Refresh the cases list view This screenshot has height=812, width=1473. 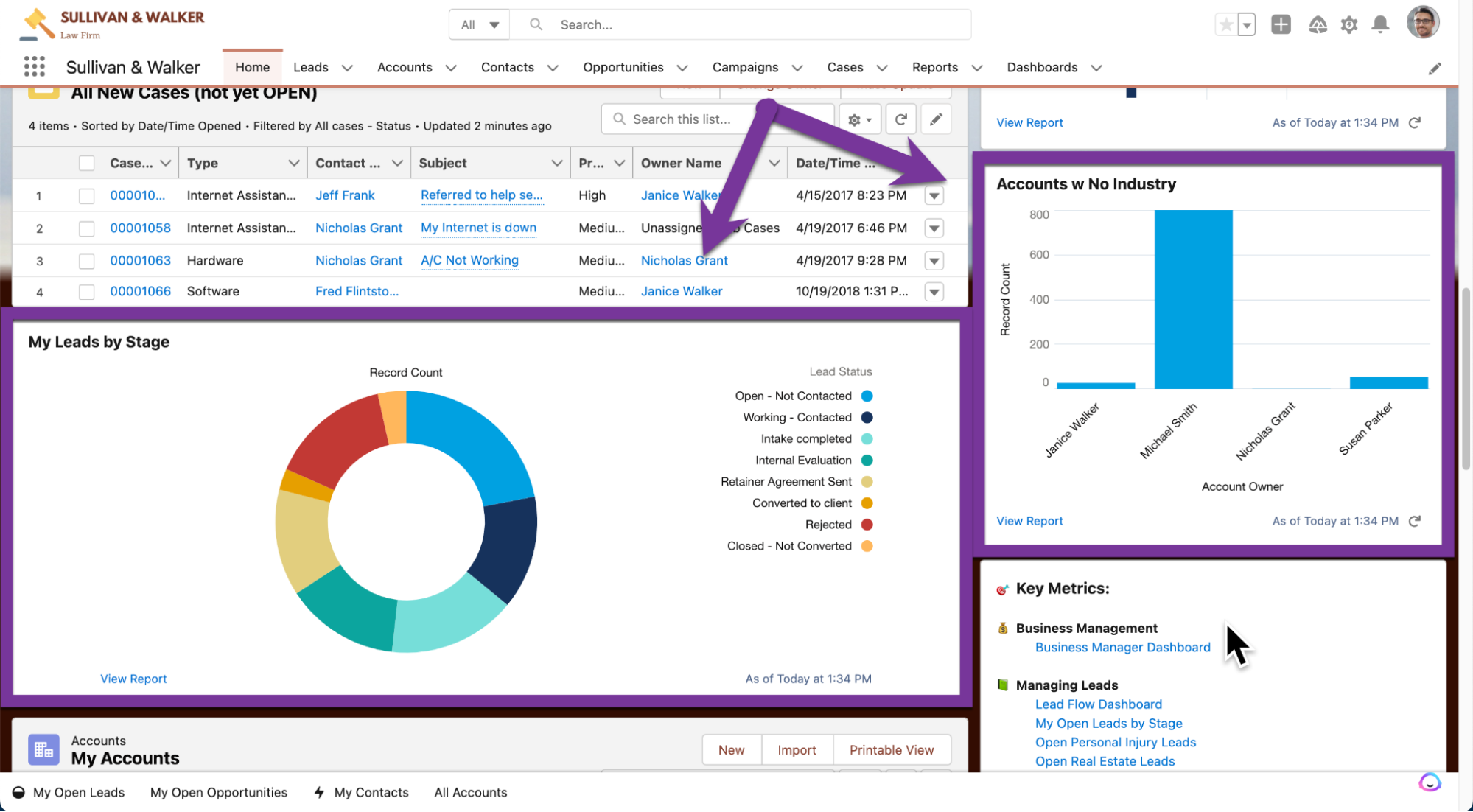(x=900, y=119)
